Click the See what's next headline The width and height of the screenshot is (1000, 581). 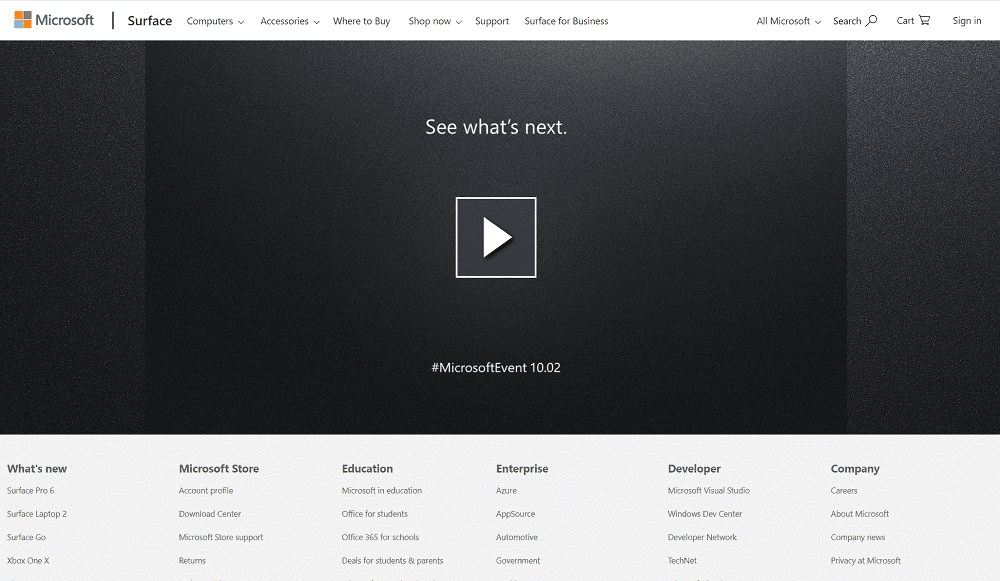(496, 127)
